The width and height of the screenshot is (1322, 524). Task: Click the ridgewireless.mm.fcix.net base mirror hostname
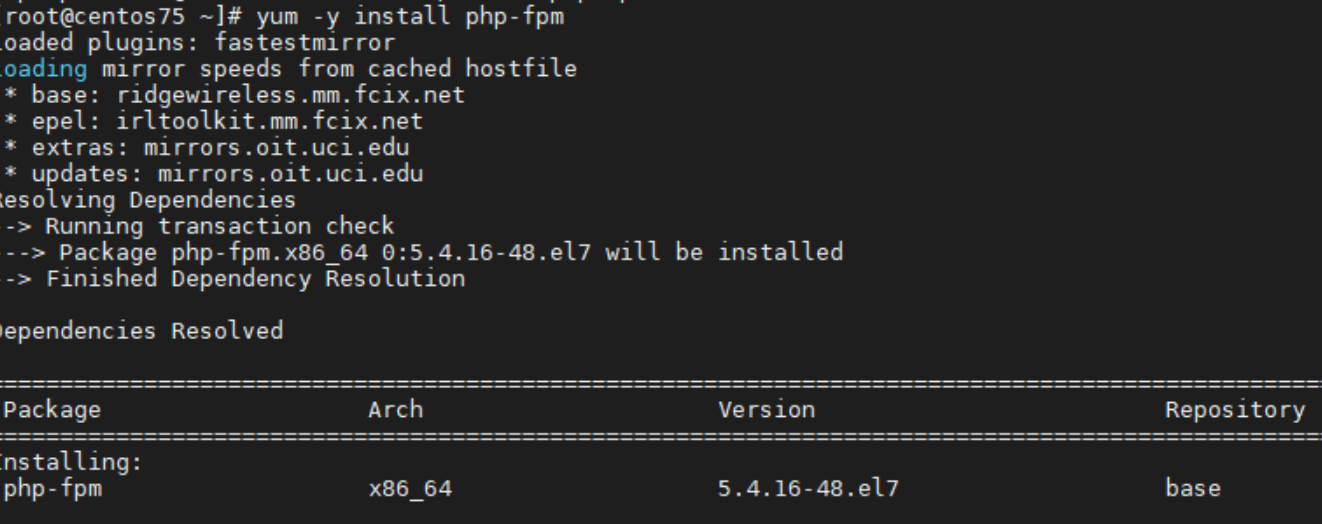click(290, 95)
